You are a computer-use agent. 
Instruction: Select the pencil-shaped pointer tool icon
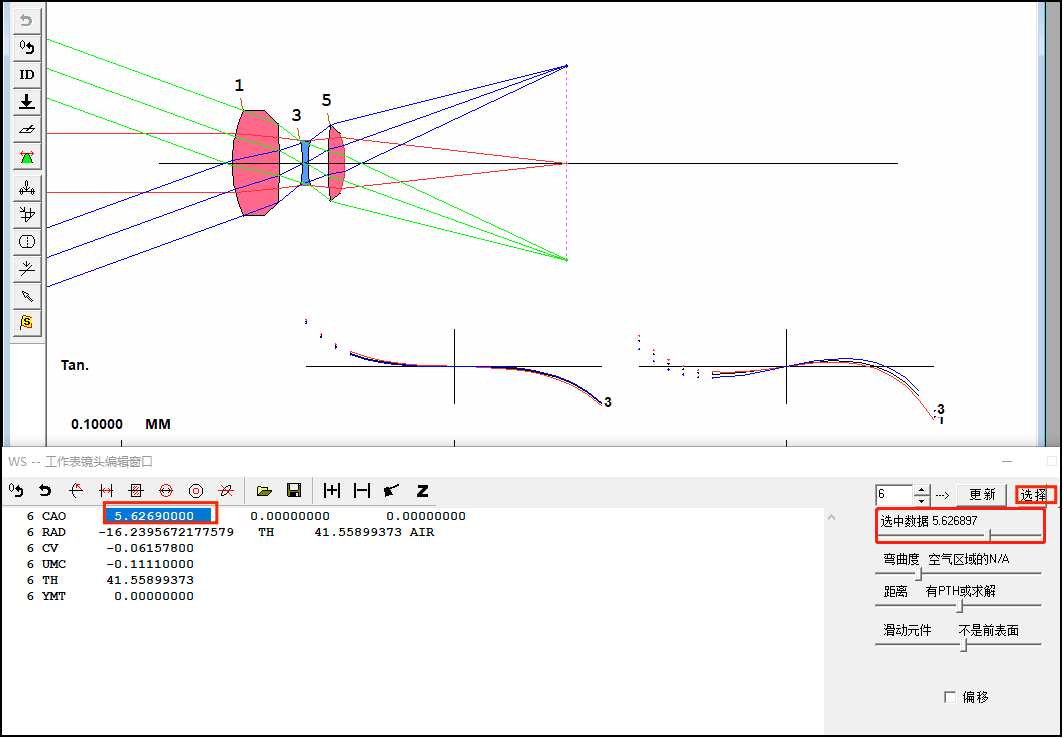pos(26,296)
